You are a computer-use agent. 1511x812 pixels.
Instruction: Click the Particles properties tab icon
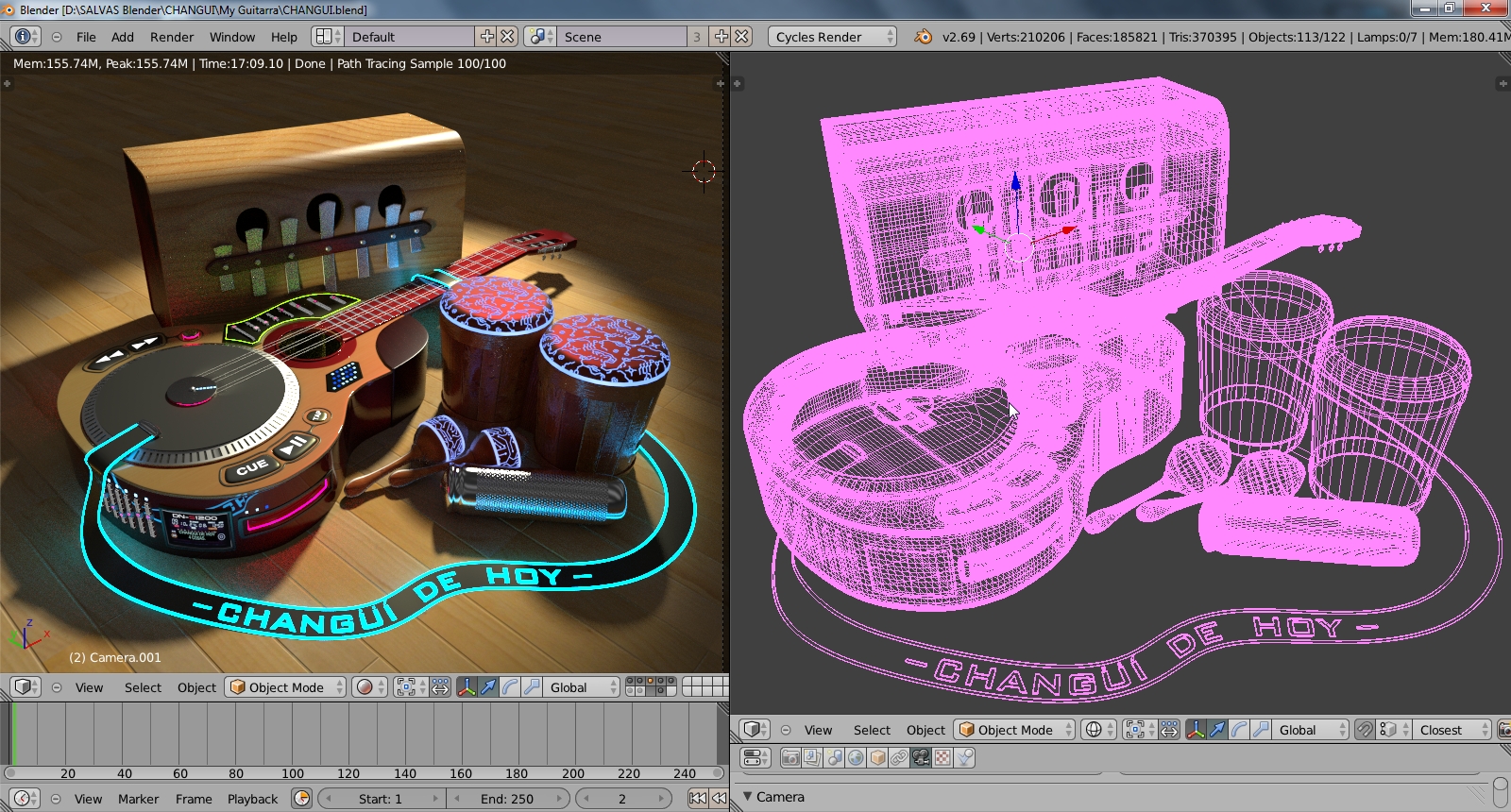[x=964, y=757]
